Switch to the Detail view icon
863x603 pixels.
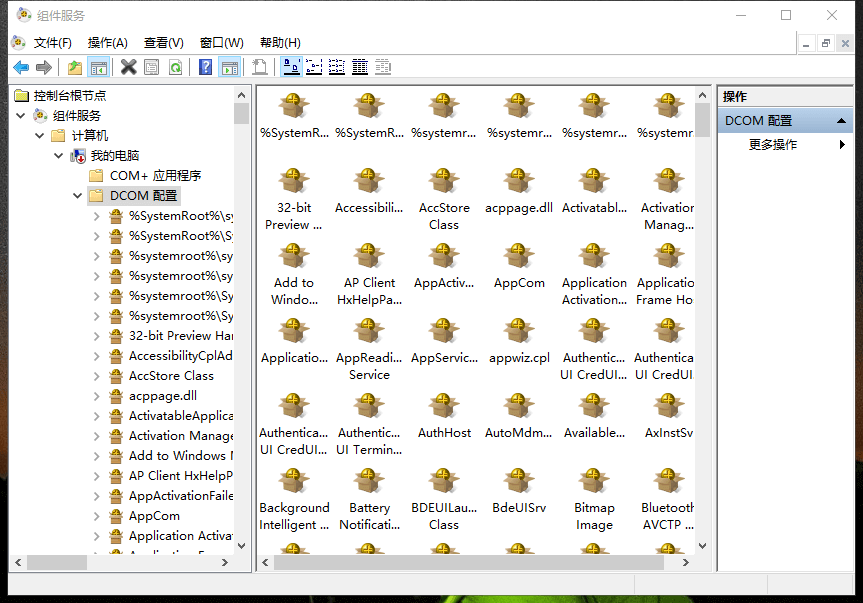[360, 67]
